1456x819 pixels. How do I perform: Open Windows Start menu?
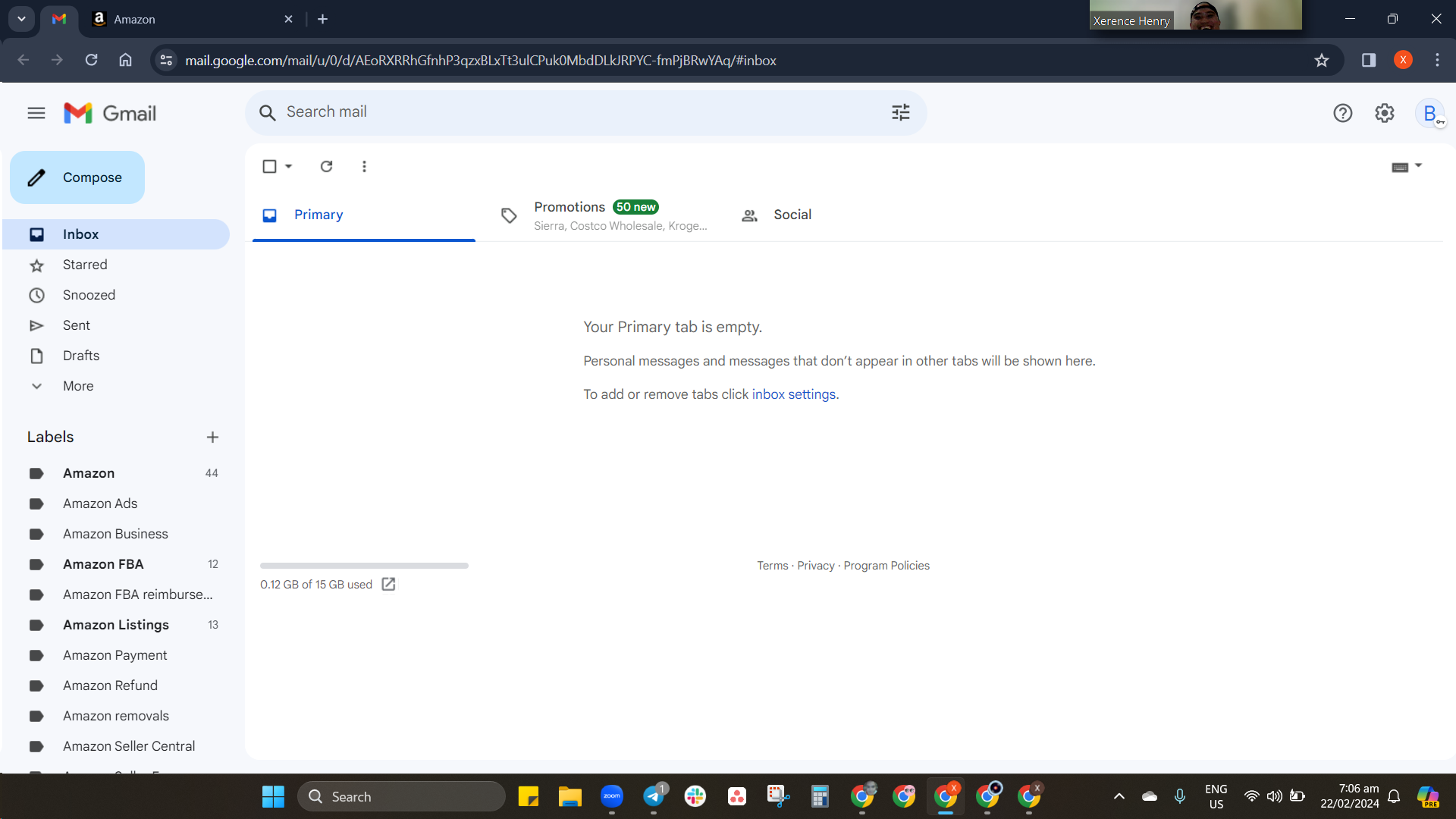[273, 796]
